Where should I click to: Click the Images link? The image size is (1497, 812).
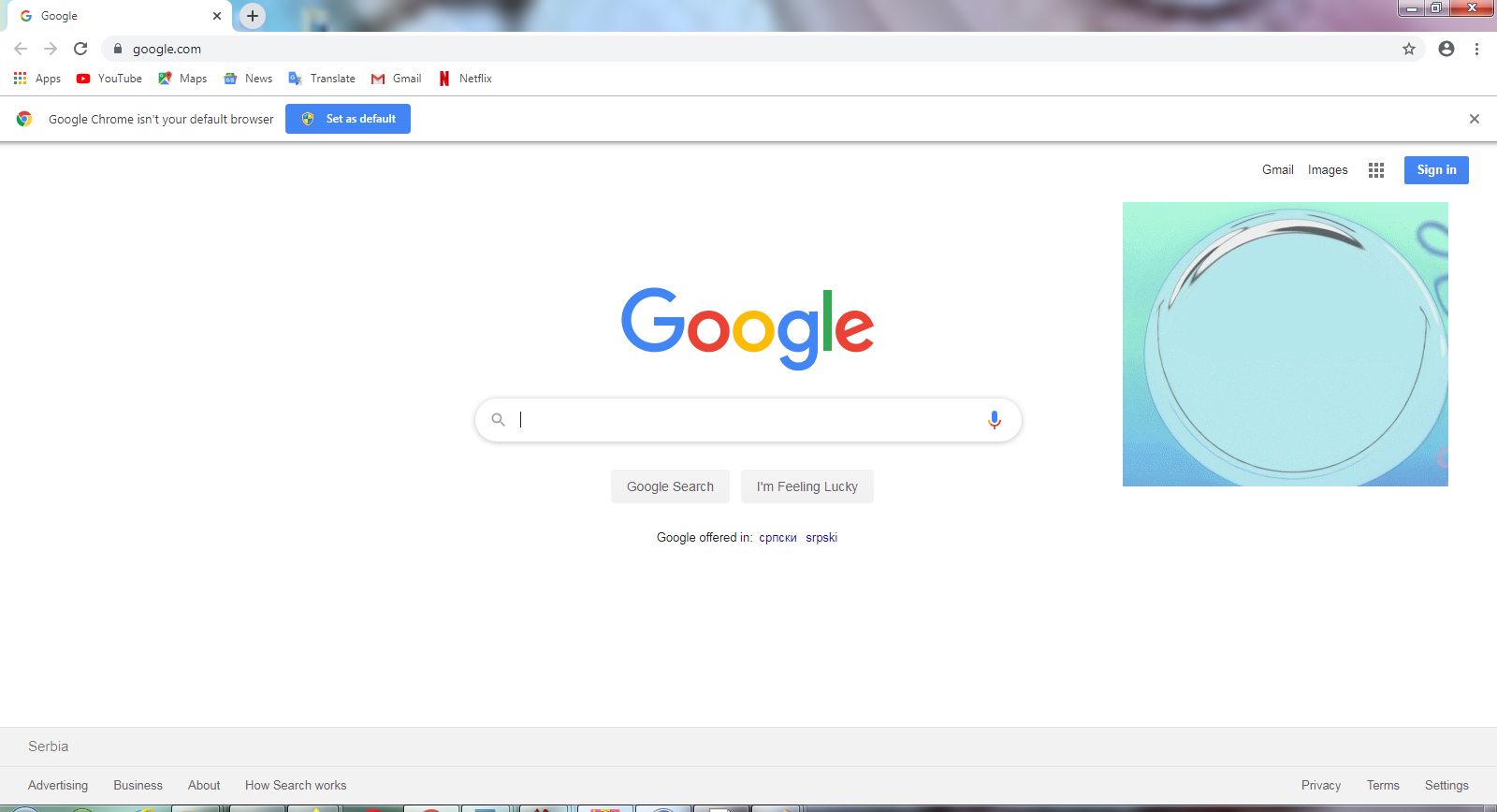1328,169
